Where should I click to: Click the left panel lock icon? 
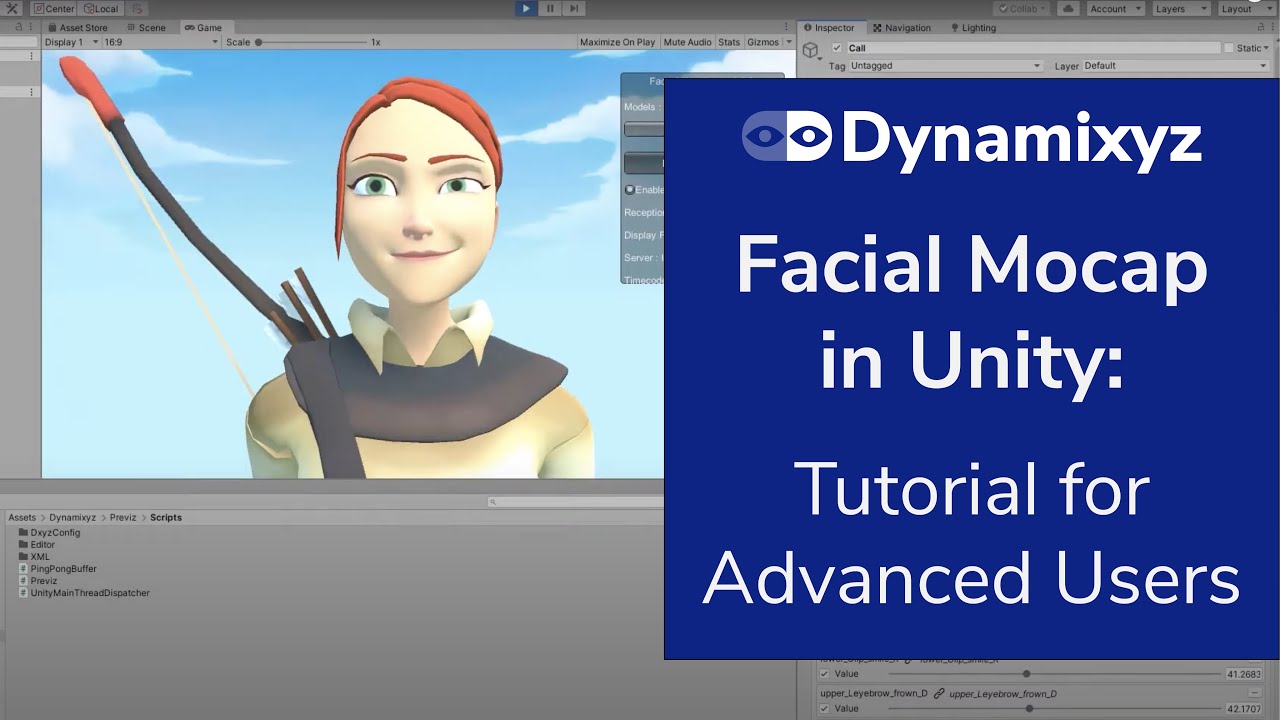tap(18, 28)
